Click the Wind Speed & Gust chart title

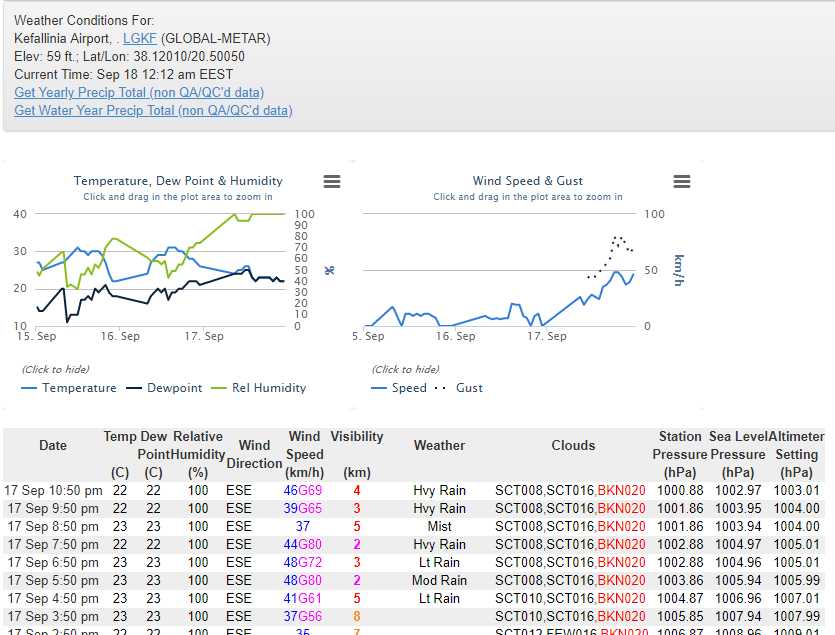(528, 181)
